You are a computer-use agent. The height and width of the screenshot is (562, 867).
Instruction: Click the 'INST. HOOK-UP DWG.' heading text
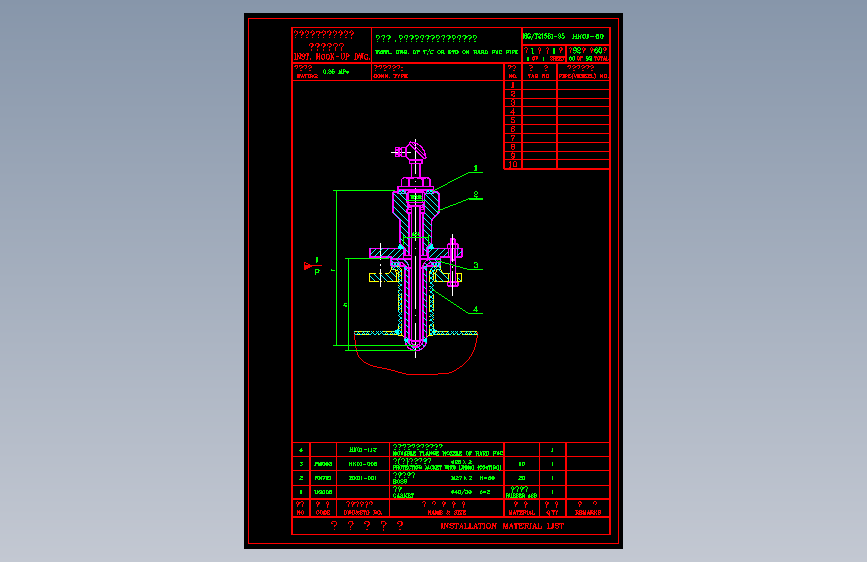331,56
